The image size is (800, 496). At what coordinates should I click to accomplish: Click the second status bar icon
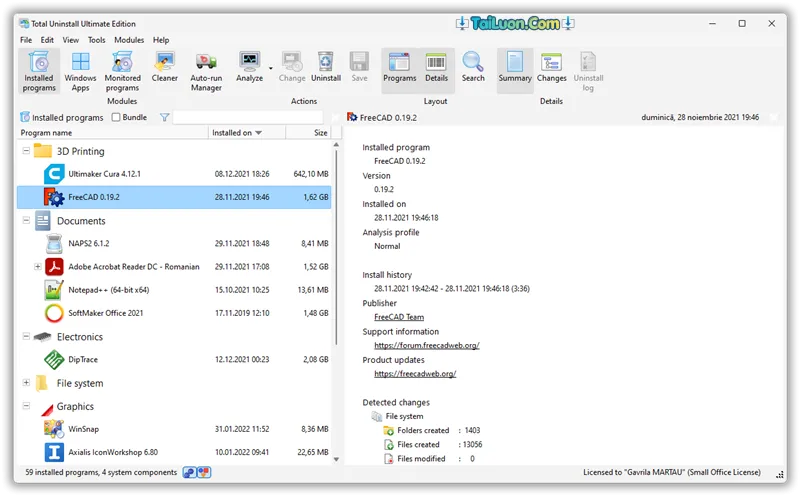204,473
